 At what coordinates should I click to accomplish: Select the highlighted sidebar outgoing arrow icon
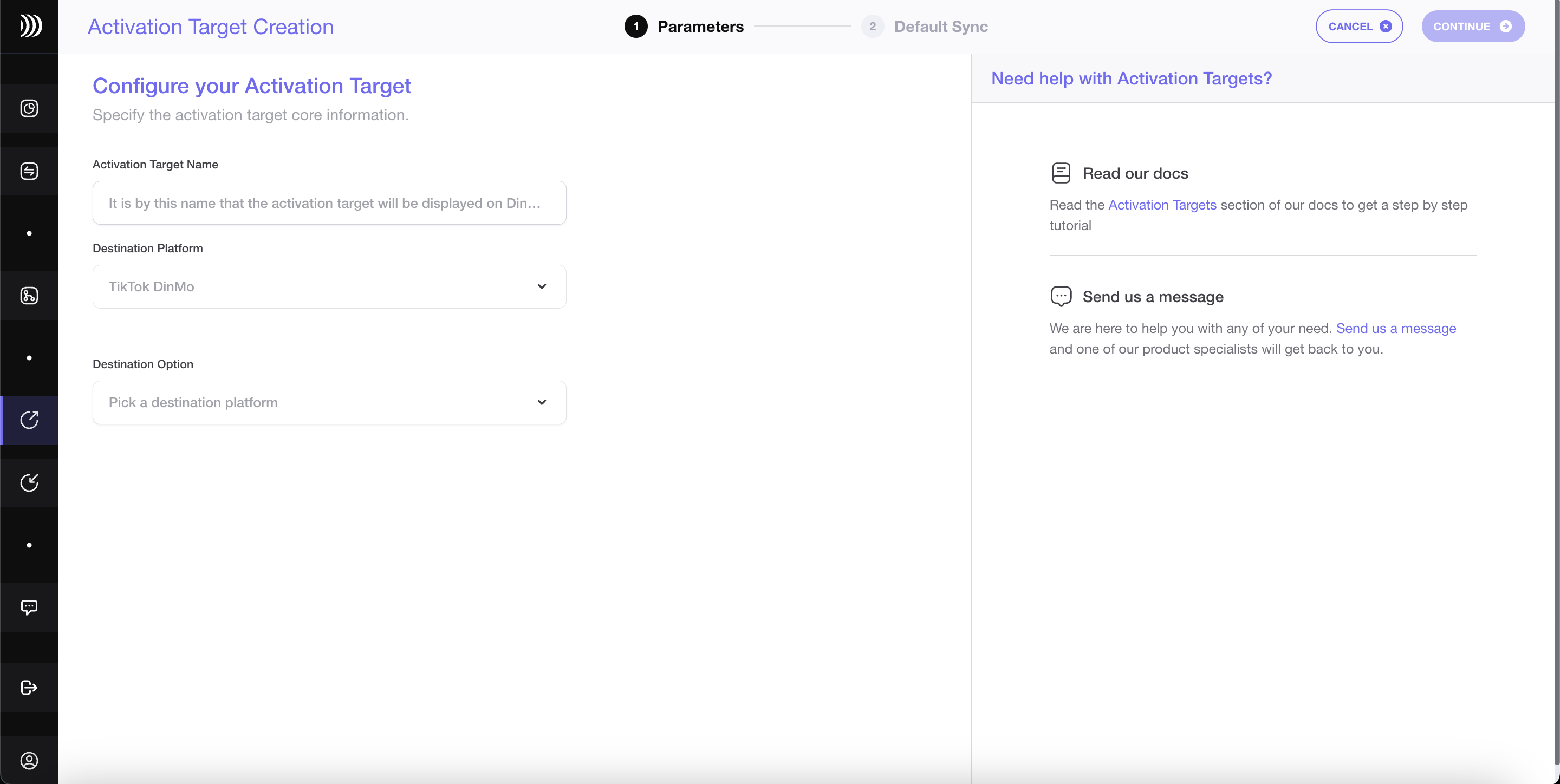pos(29,420)
